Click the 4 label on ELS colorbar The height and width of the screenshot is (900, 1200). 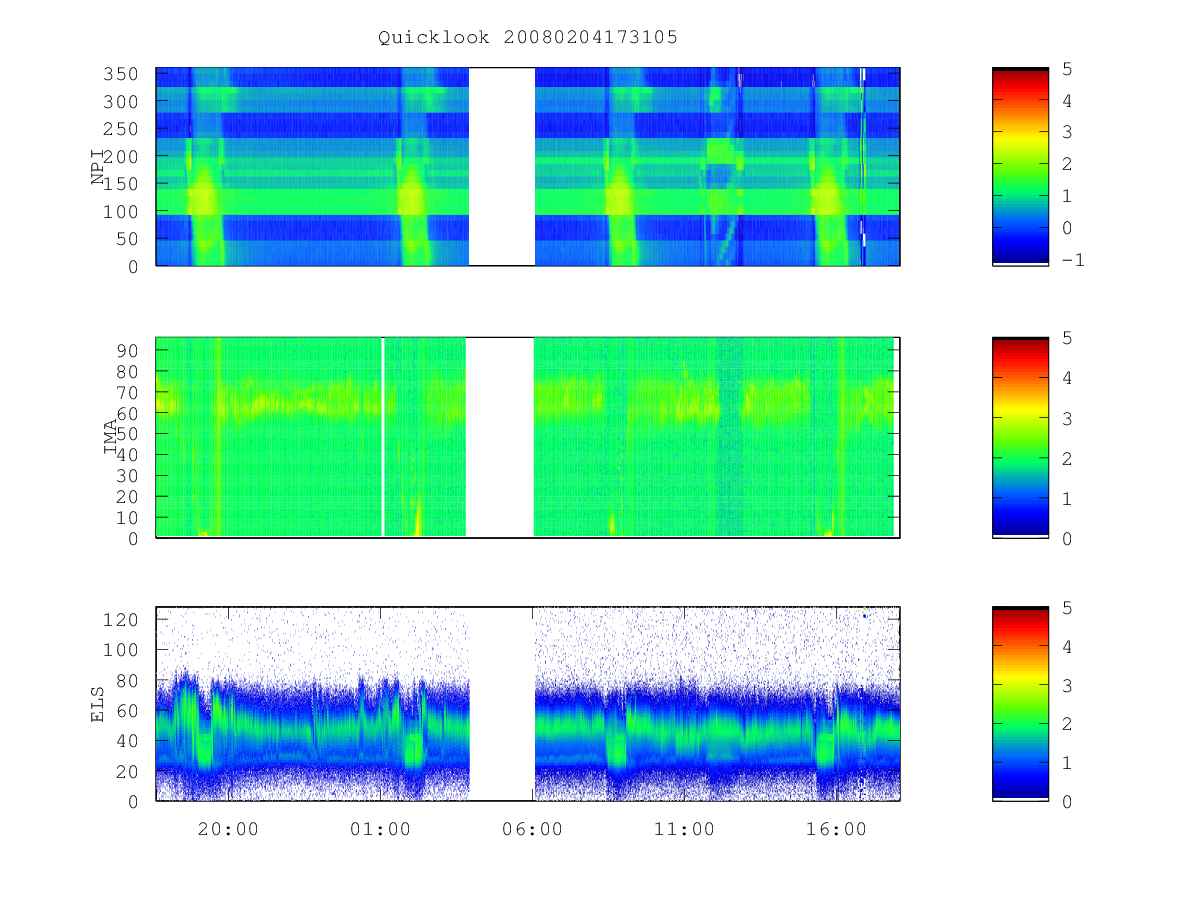click(1066, 646)
